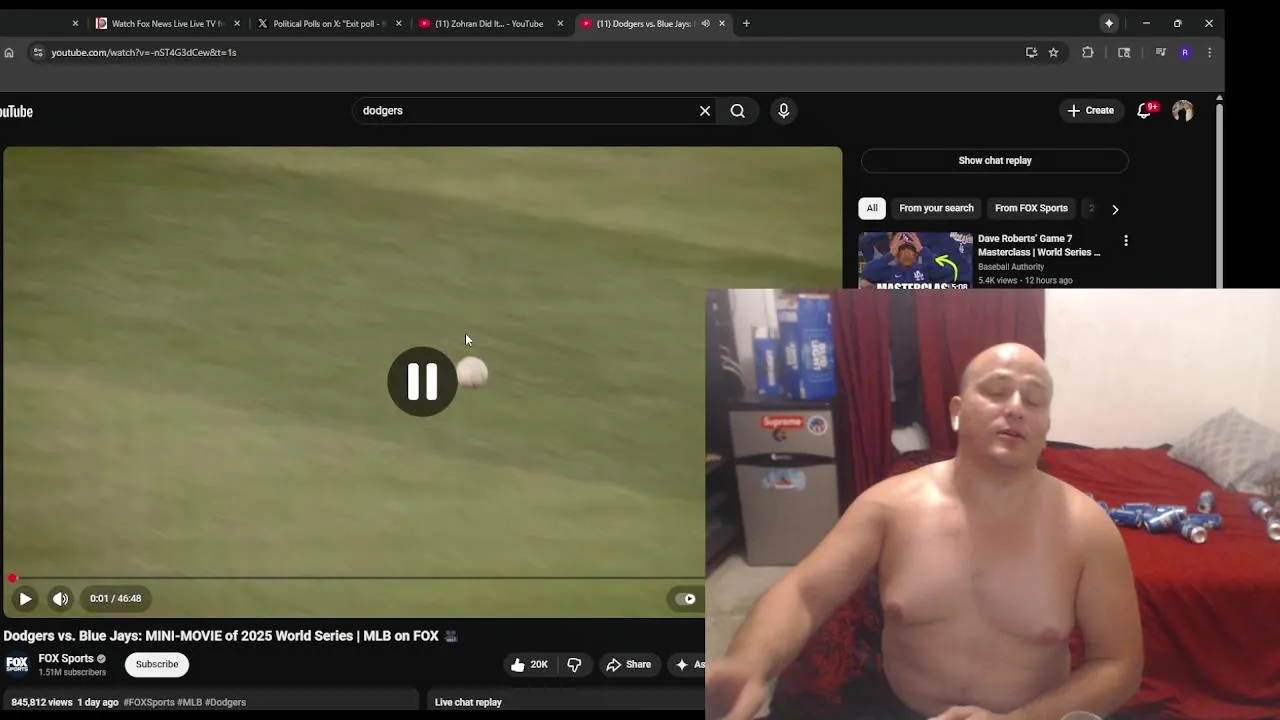This screenshot has height=720, width=1280.
Task: Select the 'All' filter chip
Action: pos(872,208)
